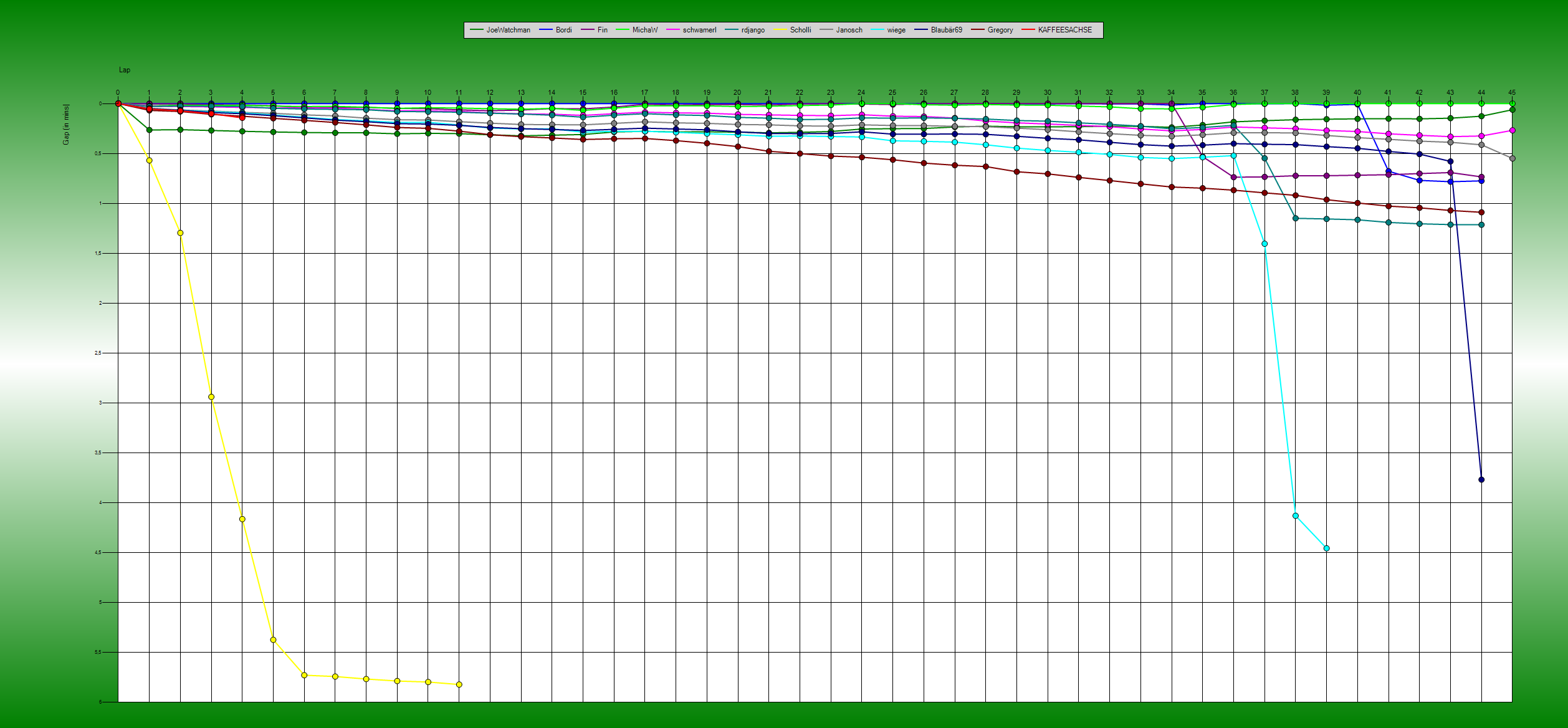Select wiege's cyan data point at lap 38

[x=1296, y=516]
